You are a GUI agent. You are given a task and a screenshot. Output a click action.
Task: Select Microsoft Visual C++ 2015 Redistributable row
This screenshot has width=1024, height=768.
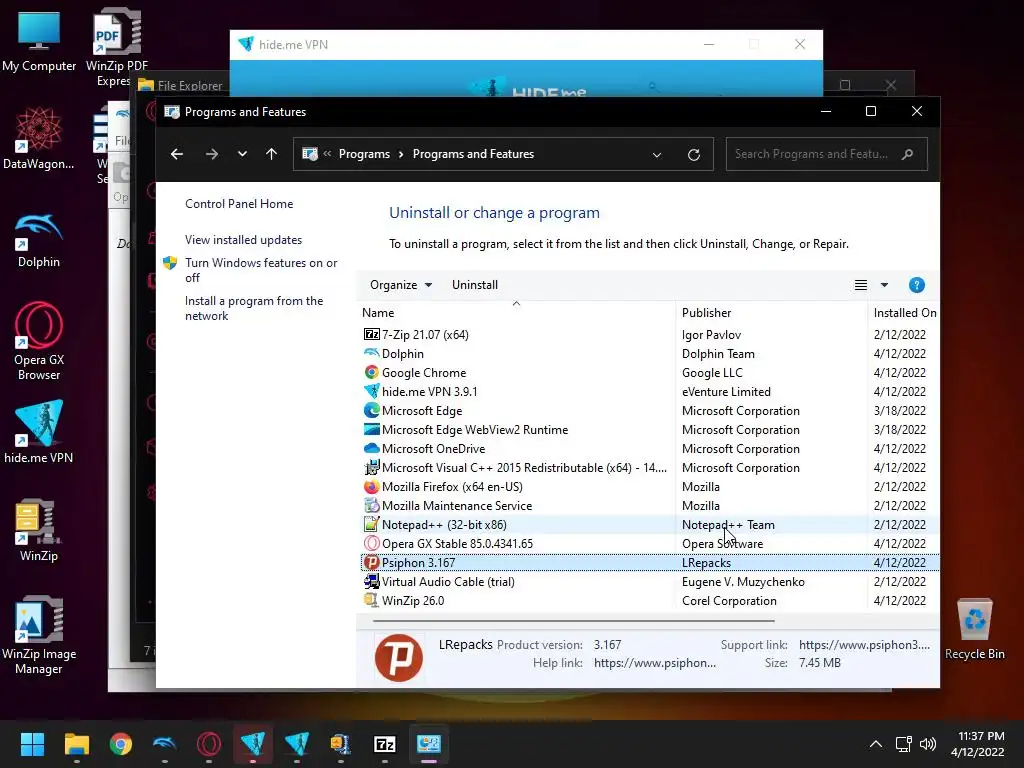(650, 468)
